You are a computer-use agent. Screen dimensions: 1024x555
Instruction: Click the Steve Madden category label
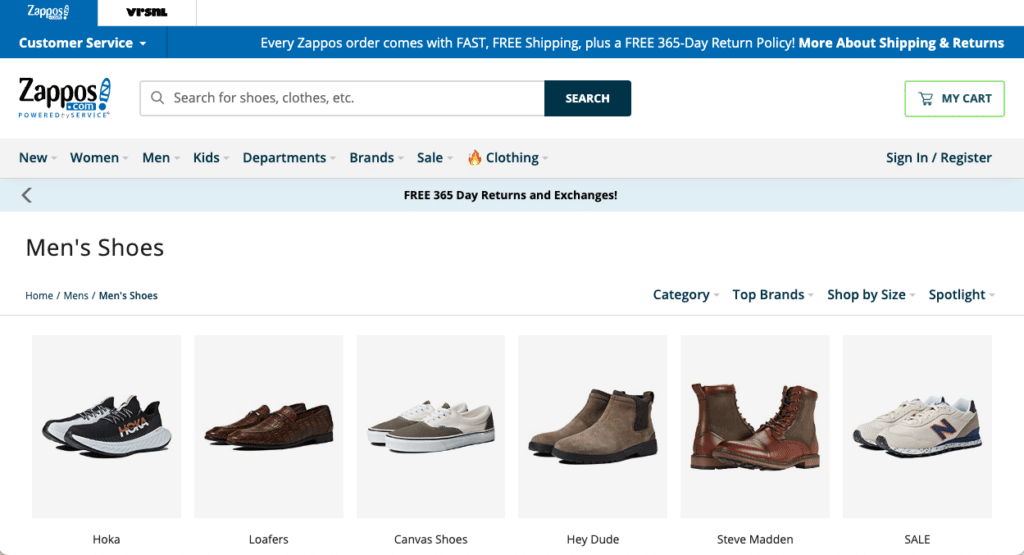coord(755,539)
